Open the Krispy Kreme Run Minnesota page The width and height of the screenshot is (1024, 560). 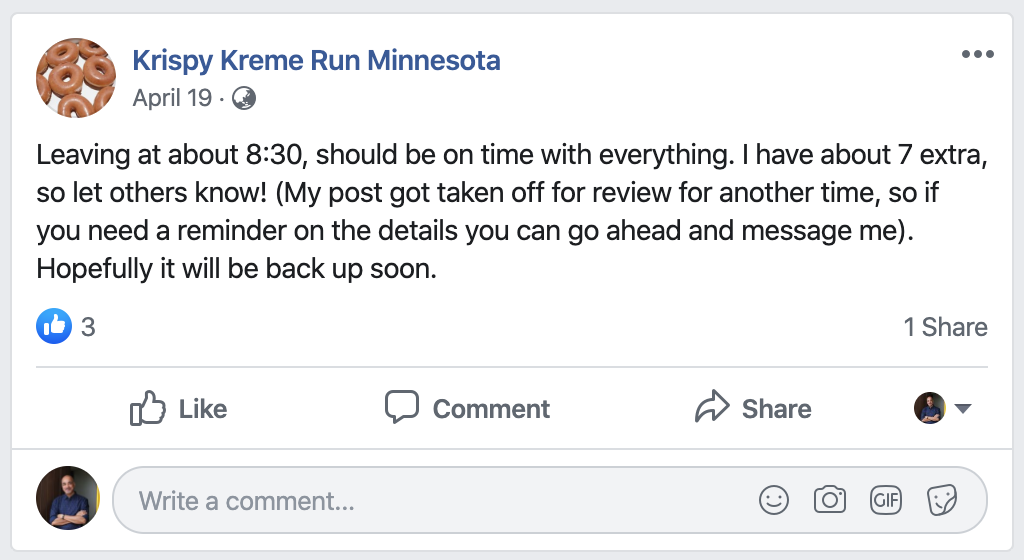pyautogui.click(x=316, y=60)
